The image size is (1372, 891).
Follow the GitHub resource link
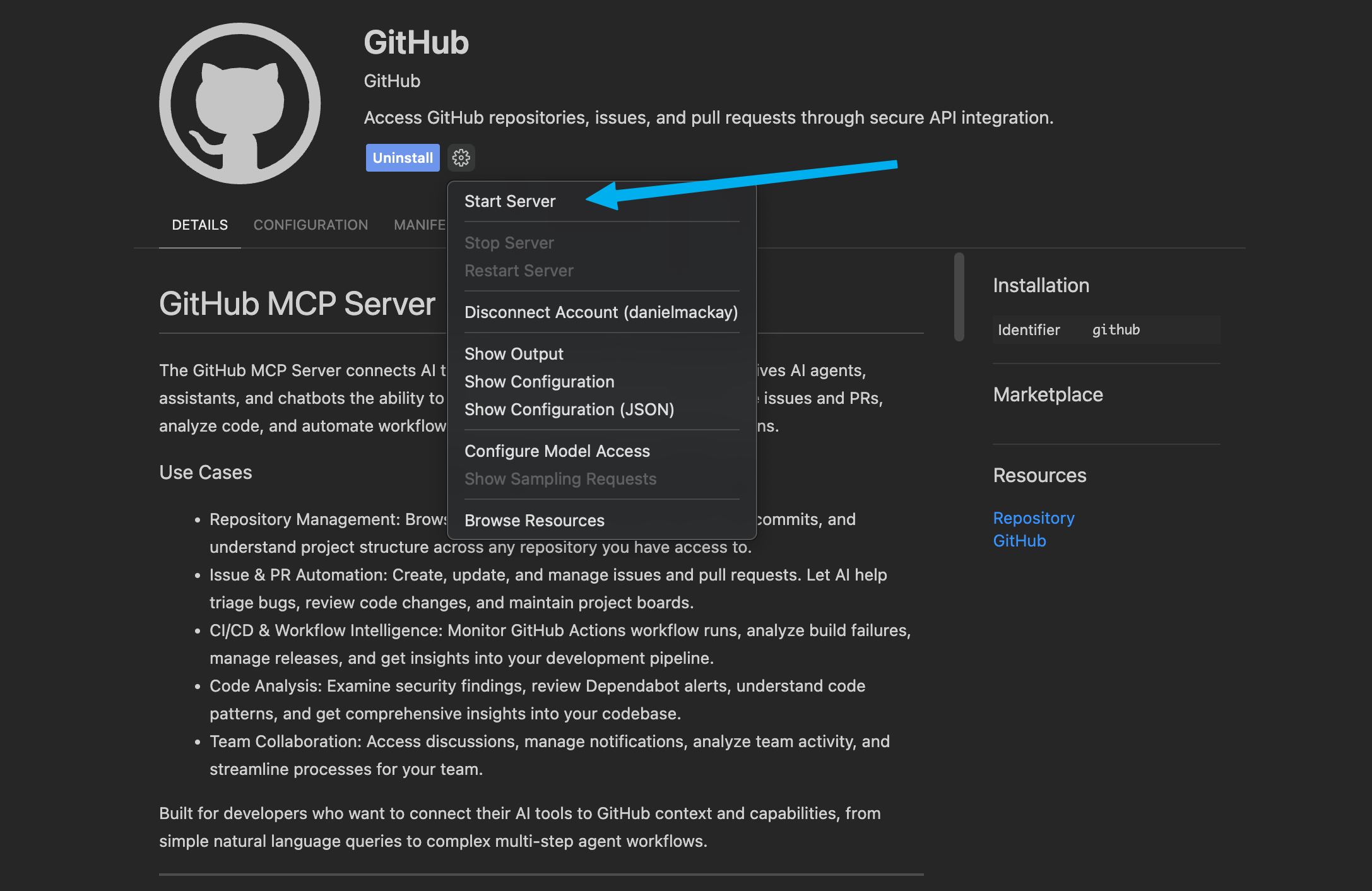pyautogui.click(x=1019, y=540)
